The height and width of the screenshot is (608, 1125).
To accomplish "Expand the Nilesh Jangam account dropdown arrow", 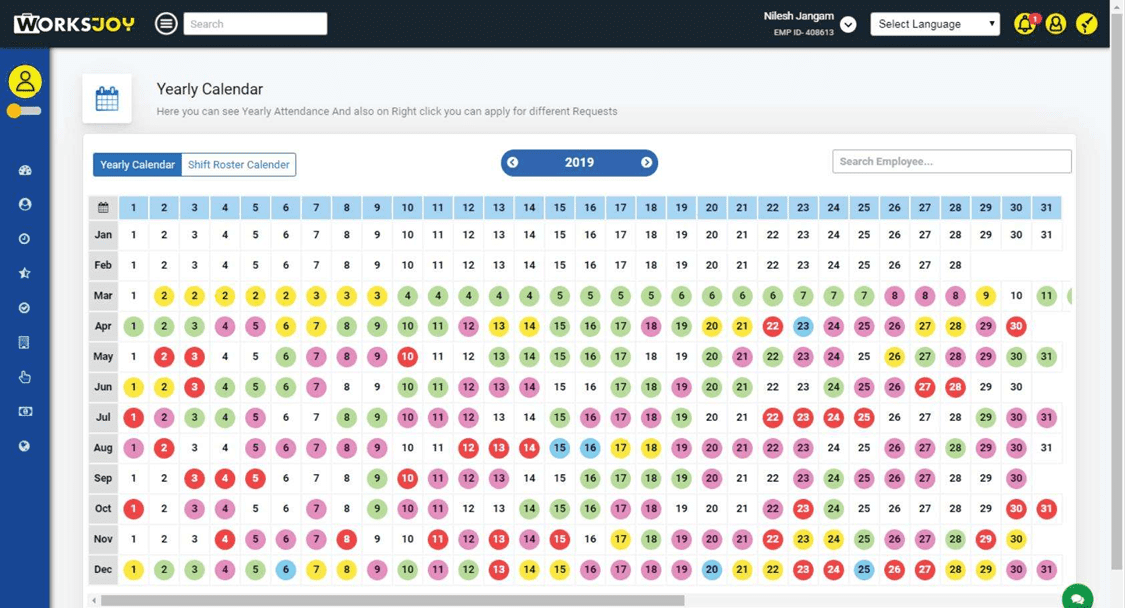I will pyautogui.click(x=848, y=25).
